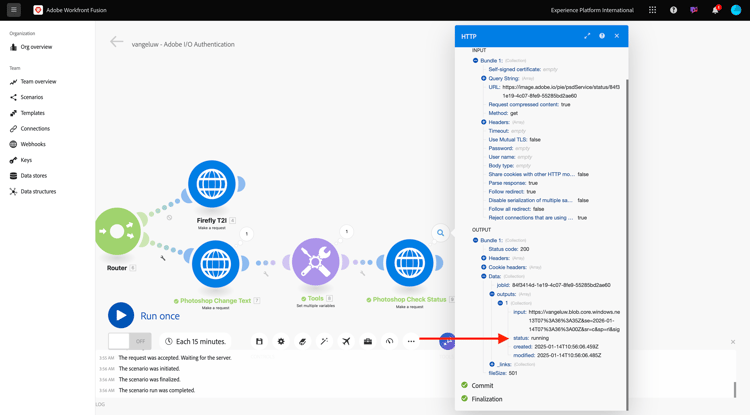Viewport: 750px width, 415px height.
Task: Click the save scenario disk icon
Action: point(259,341)
